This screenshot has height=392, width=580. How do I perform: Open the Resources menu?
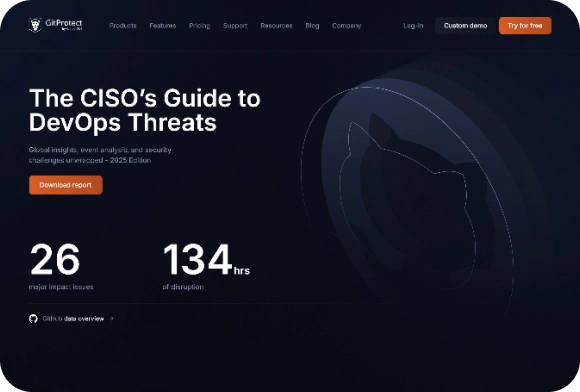[276, 26]
